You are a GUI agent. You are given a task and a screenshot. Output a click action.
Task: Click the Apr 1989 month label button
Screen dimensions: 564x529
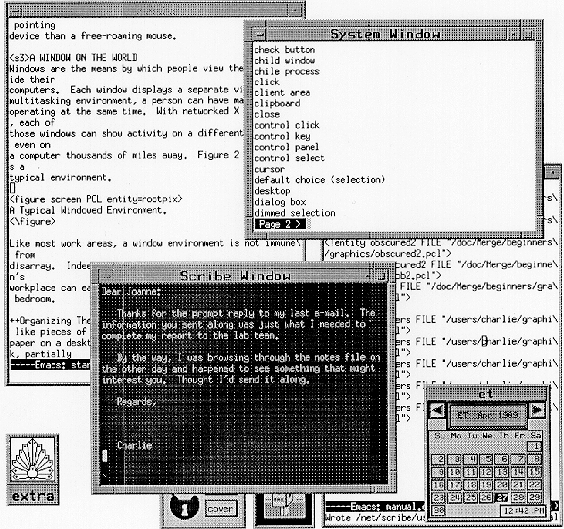(487, 415)
